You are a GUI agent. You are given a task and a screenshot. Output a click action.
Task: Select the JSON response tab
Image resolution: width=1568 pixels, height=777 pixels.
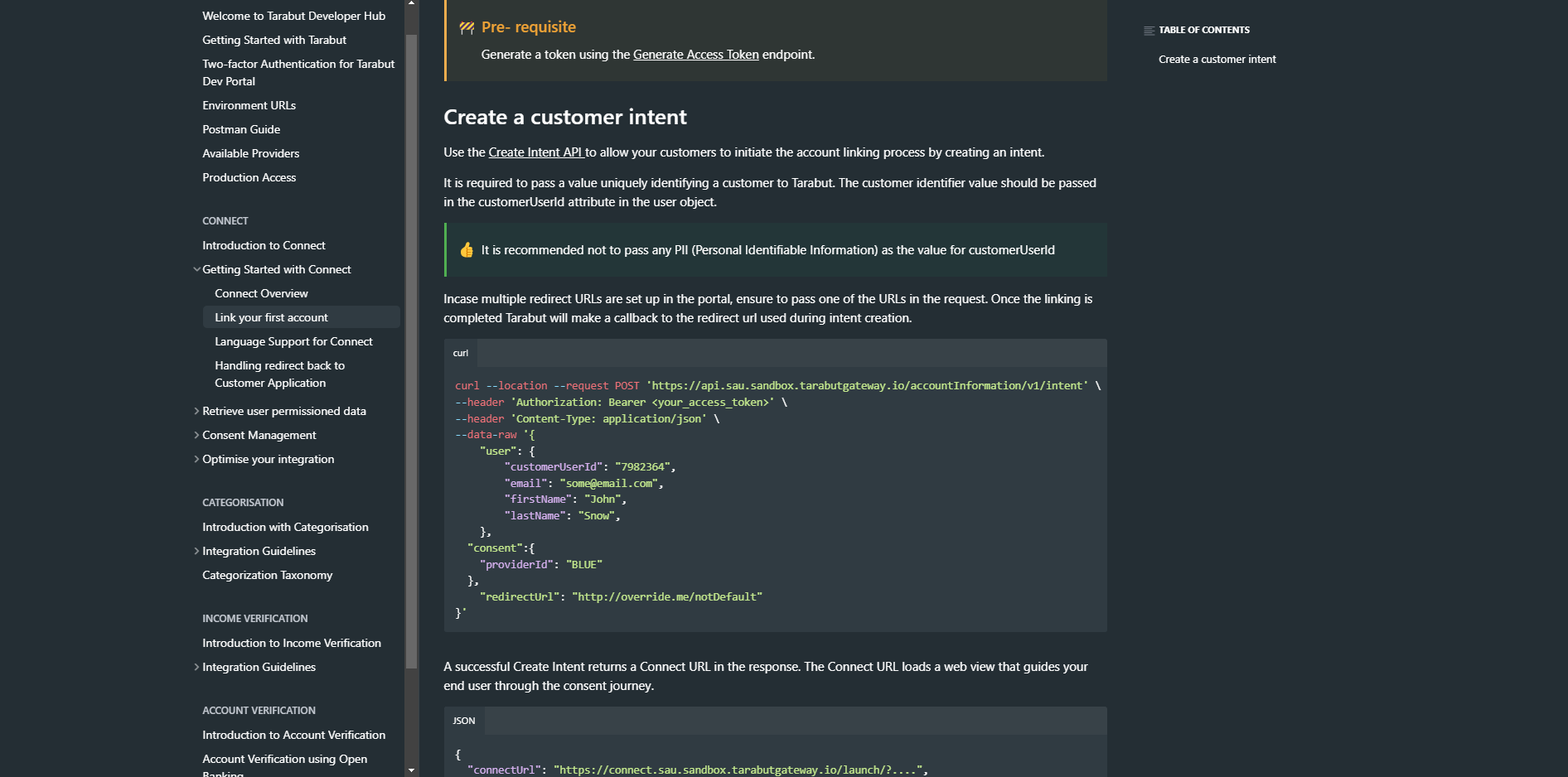(464, 721)
